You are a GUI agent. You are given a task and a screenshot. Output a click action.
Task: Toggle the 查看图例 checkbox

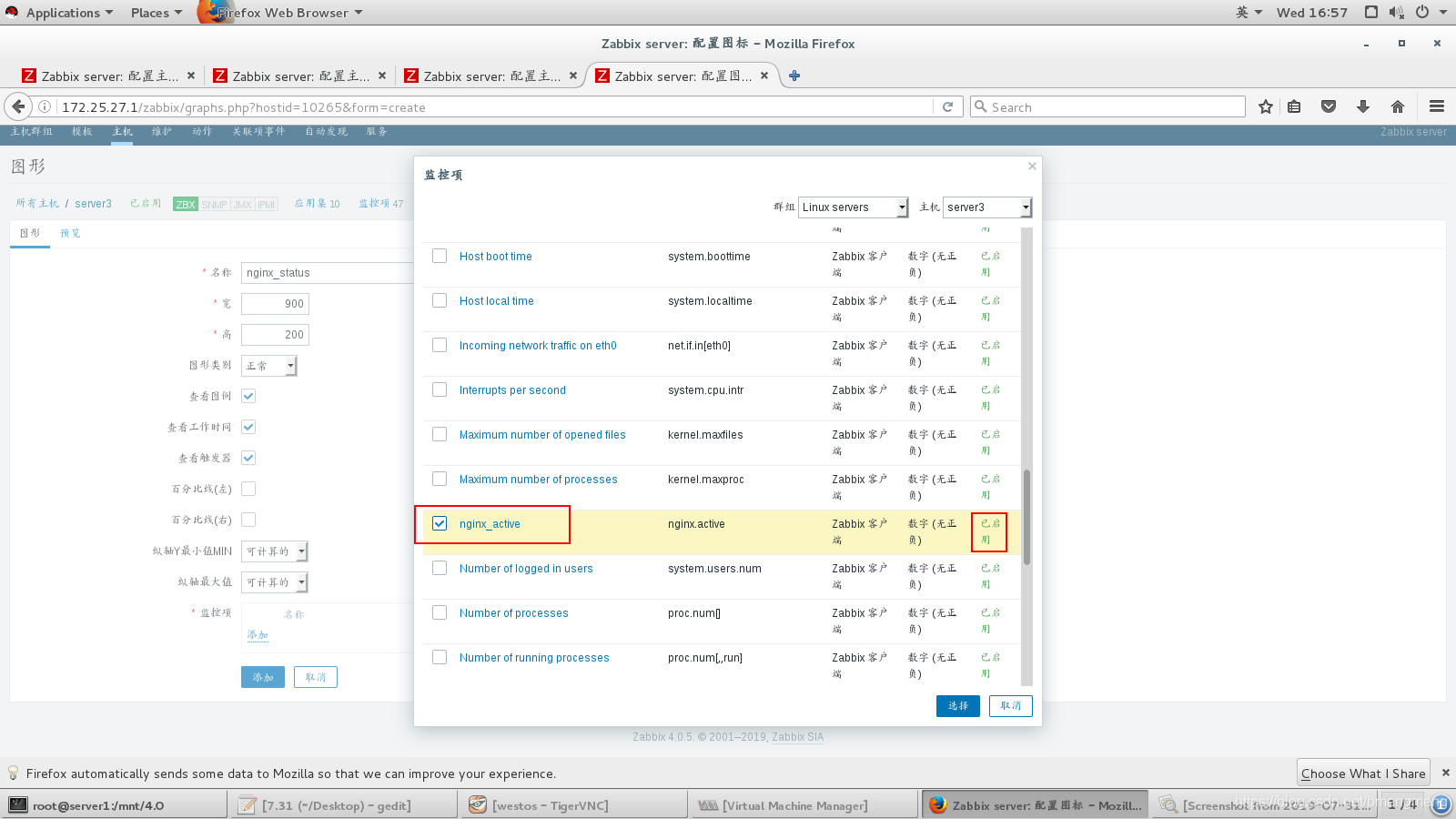click(x=248, y=396)
